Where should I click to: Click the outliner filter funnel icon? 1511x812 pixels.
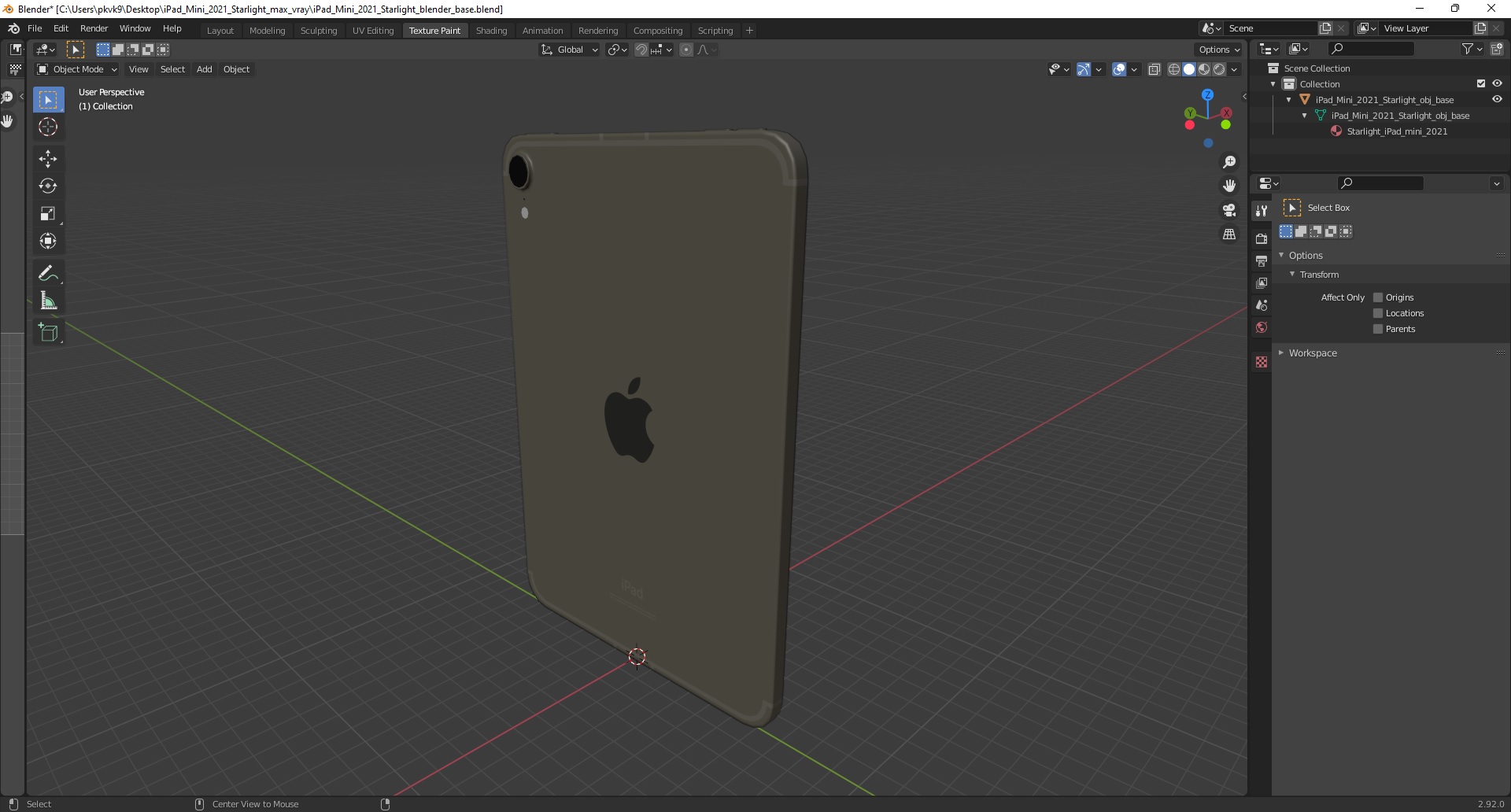point(1468,49)
